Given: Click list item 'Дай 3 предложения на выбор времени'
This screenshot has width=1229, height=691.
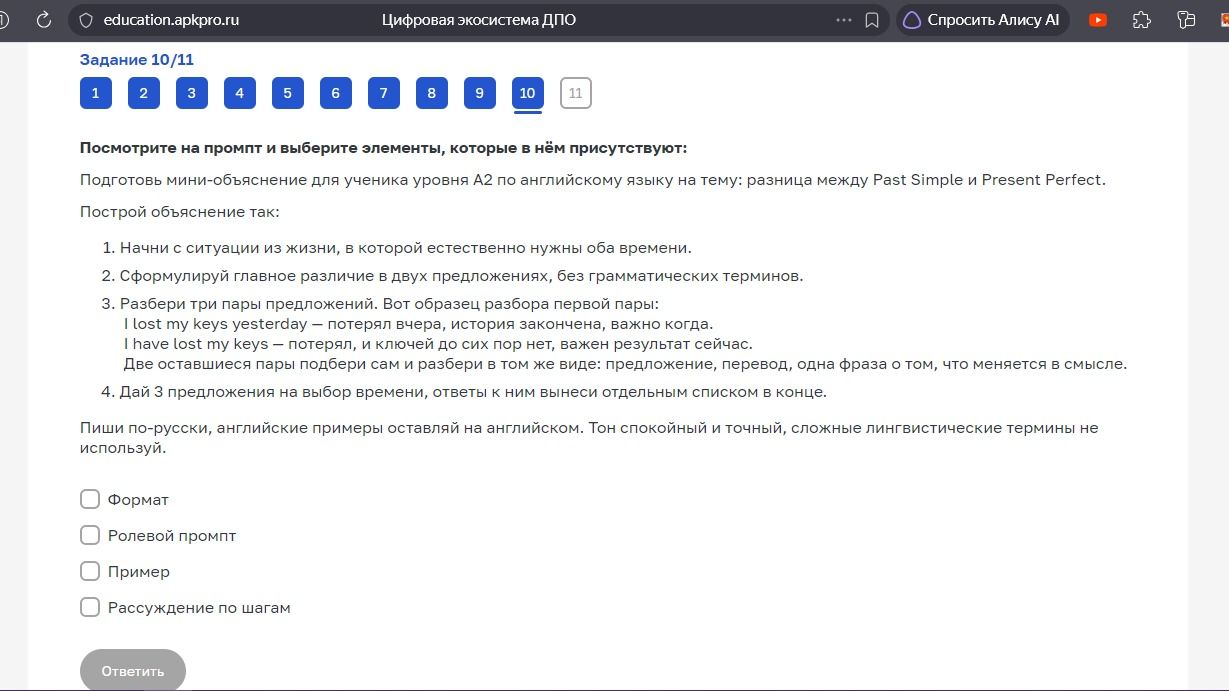Looking at the screenshot, I should point(473,392).
